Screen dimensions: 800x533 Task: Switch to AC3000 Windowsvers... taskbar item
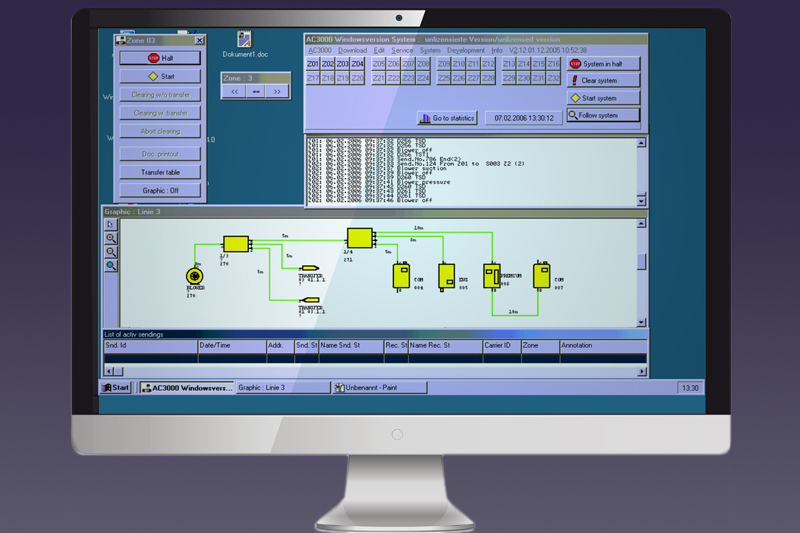(x=187, y=388)
